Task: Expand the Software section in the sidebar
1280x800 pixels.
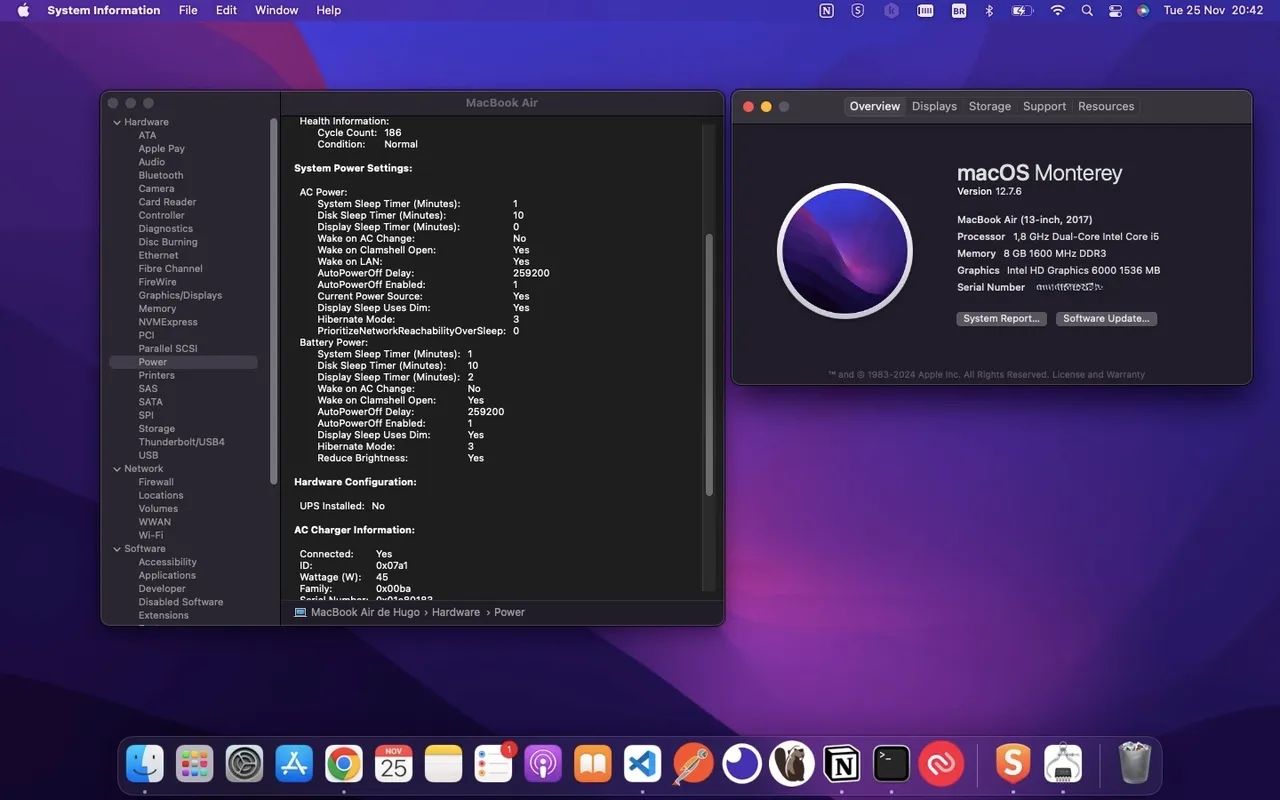Action: tap(117, 548)
